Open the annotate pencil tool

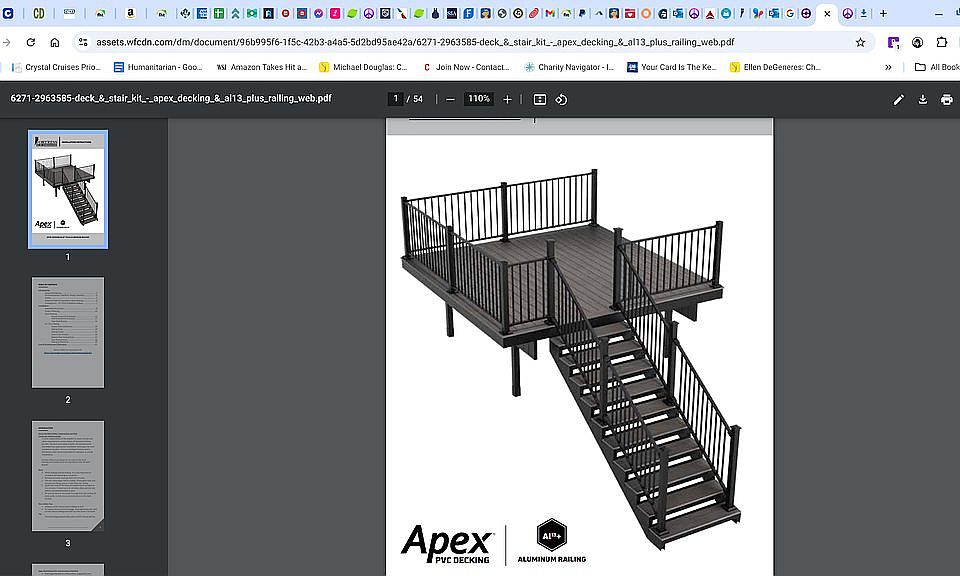coord(898,99)
